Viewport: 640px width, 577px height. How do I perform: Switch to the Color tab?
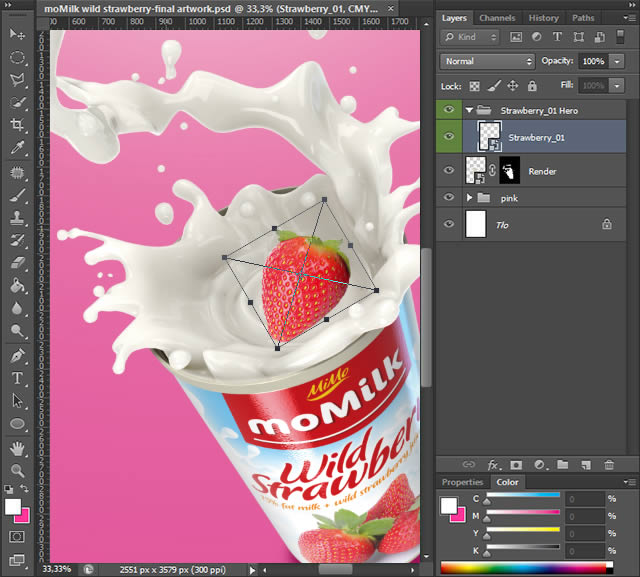tap(507, 482)
